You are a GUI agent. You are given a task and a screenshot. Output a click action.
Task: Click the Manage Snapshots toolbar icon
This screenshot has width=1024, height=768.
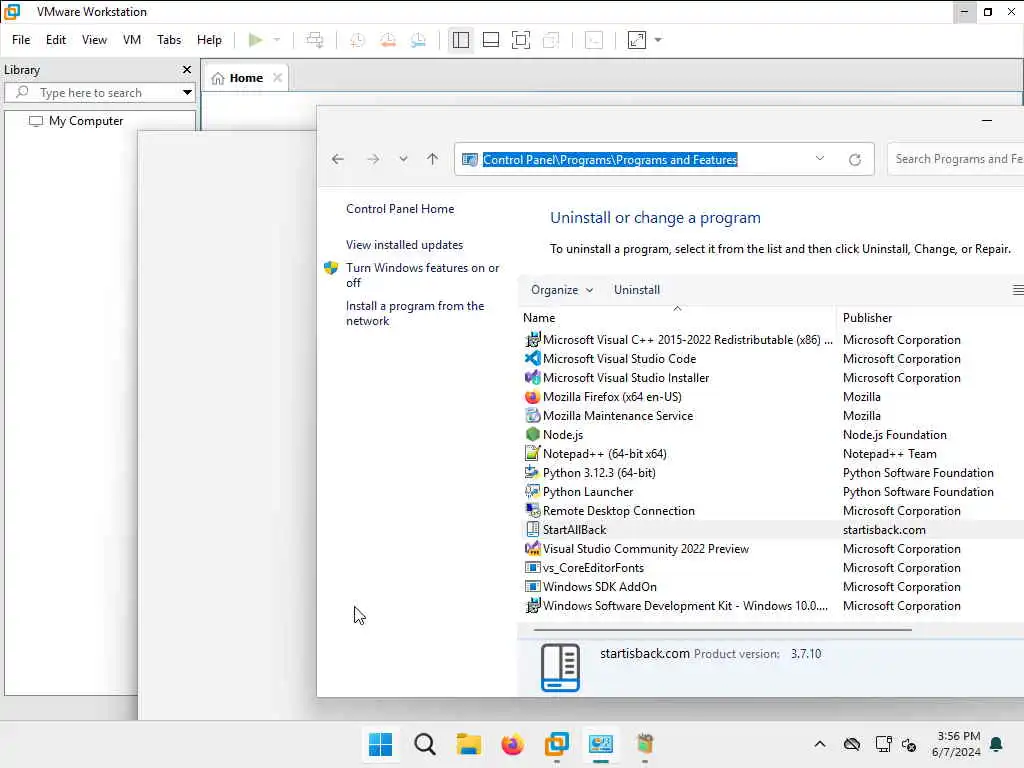419,40
